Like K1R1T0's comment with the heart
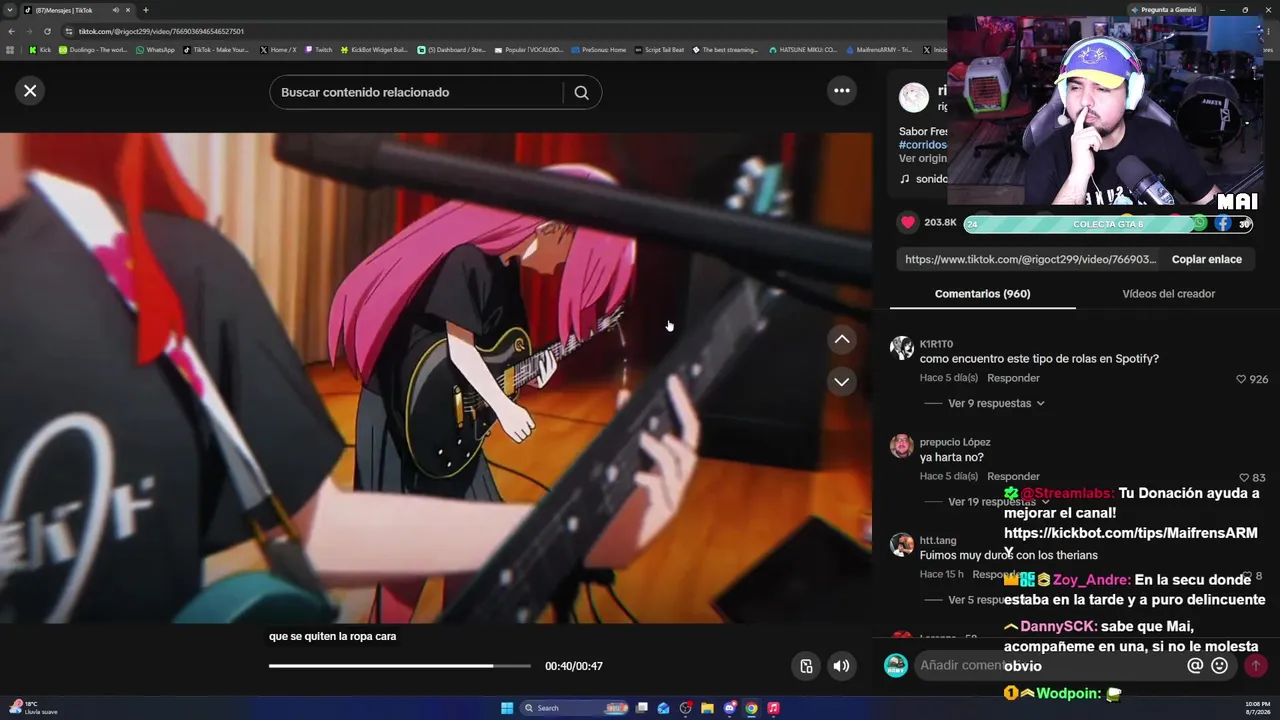 pos(1241,379)
